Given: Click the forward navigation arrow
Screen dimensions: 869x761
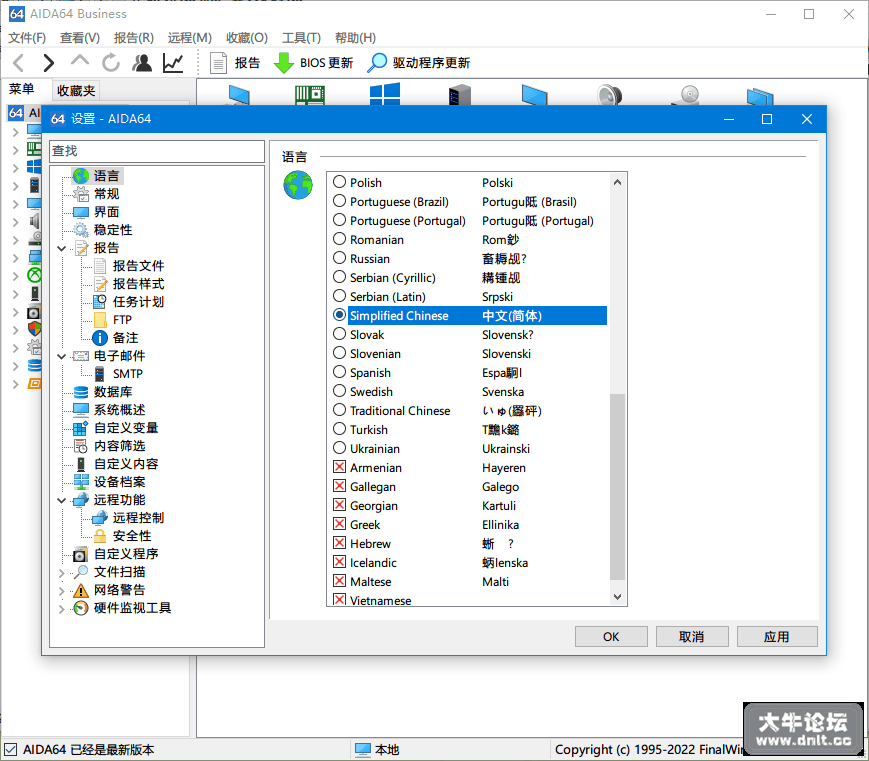Looking at the screenshot, I should (49, 63).
